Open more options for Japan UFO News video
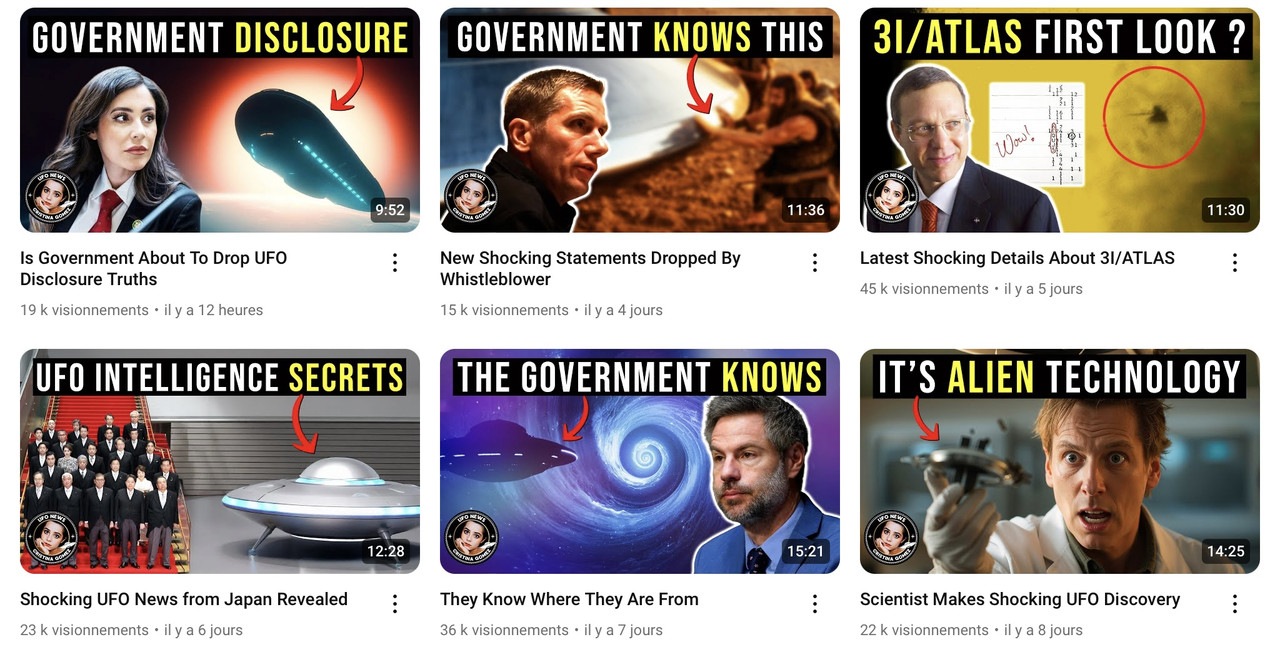This screenshot has height=649, width=1280. (395, 603)
